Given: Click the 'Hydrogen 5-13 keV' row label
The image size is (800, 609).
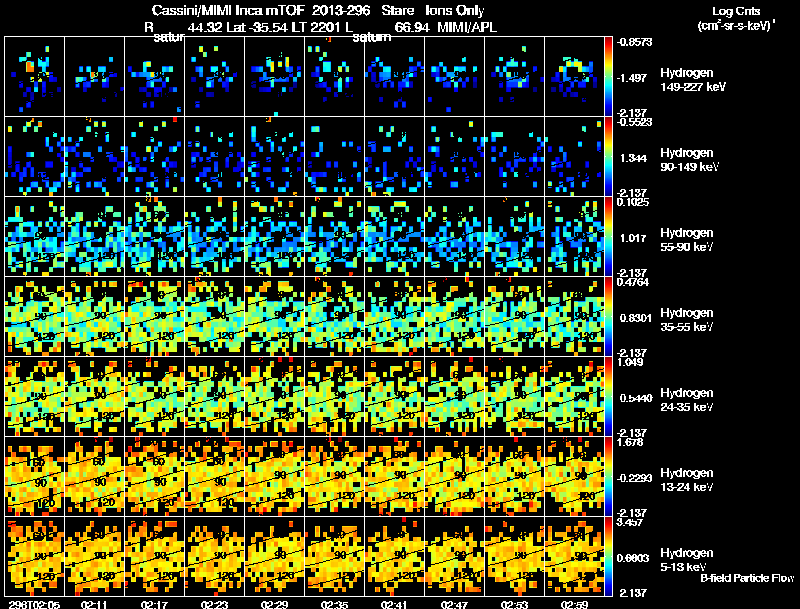Looking at the screenshot, I should pyautogui.click(x=687, y=560).
